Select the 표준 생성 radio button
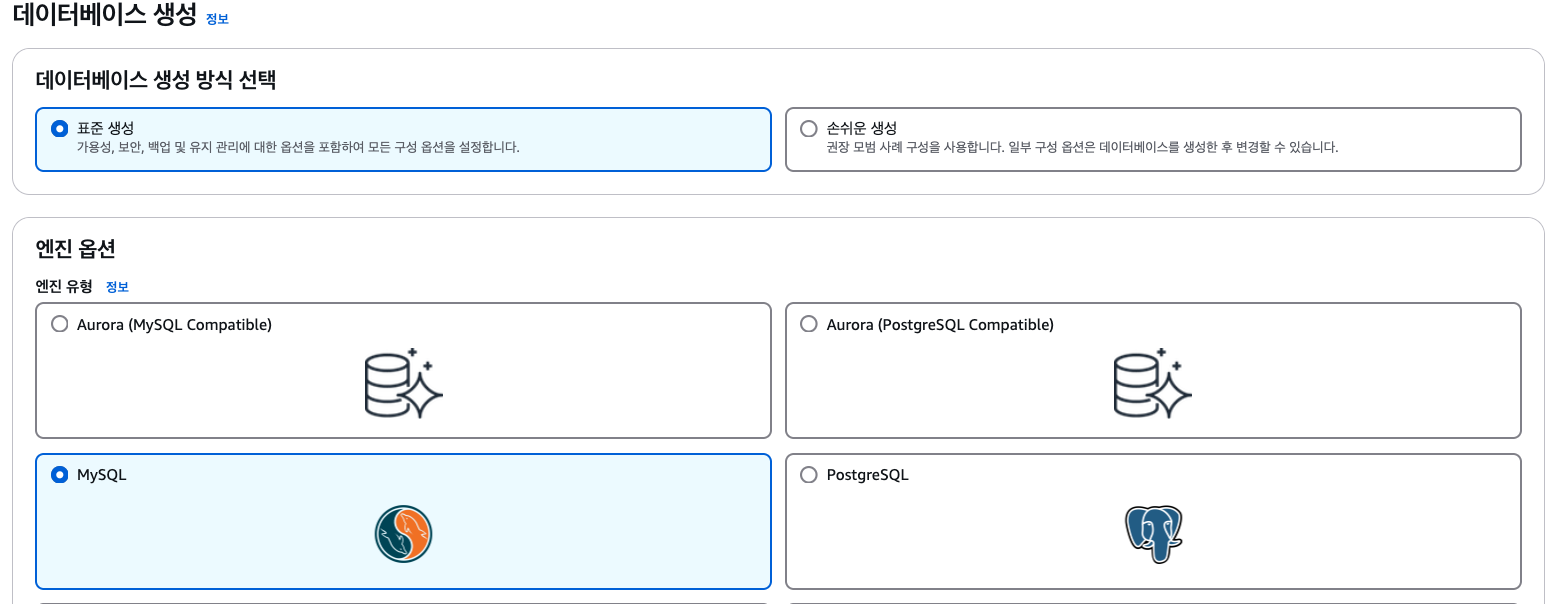1550x604 pixels. click(60, 128)
